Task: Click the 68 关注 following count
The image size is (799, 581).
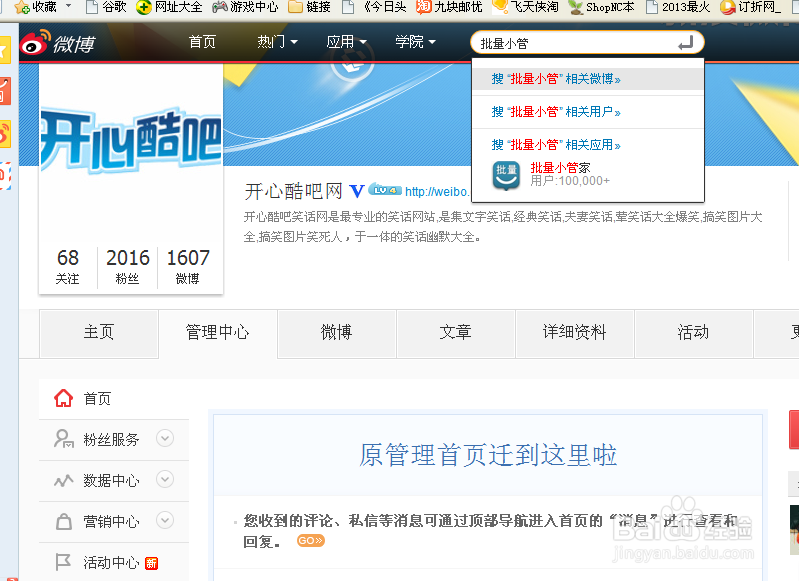Action: pos(68,266)
